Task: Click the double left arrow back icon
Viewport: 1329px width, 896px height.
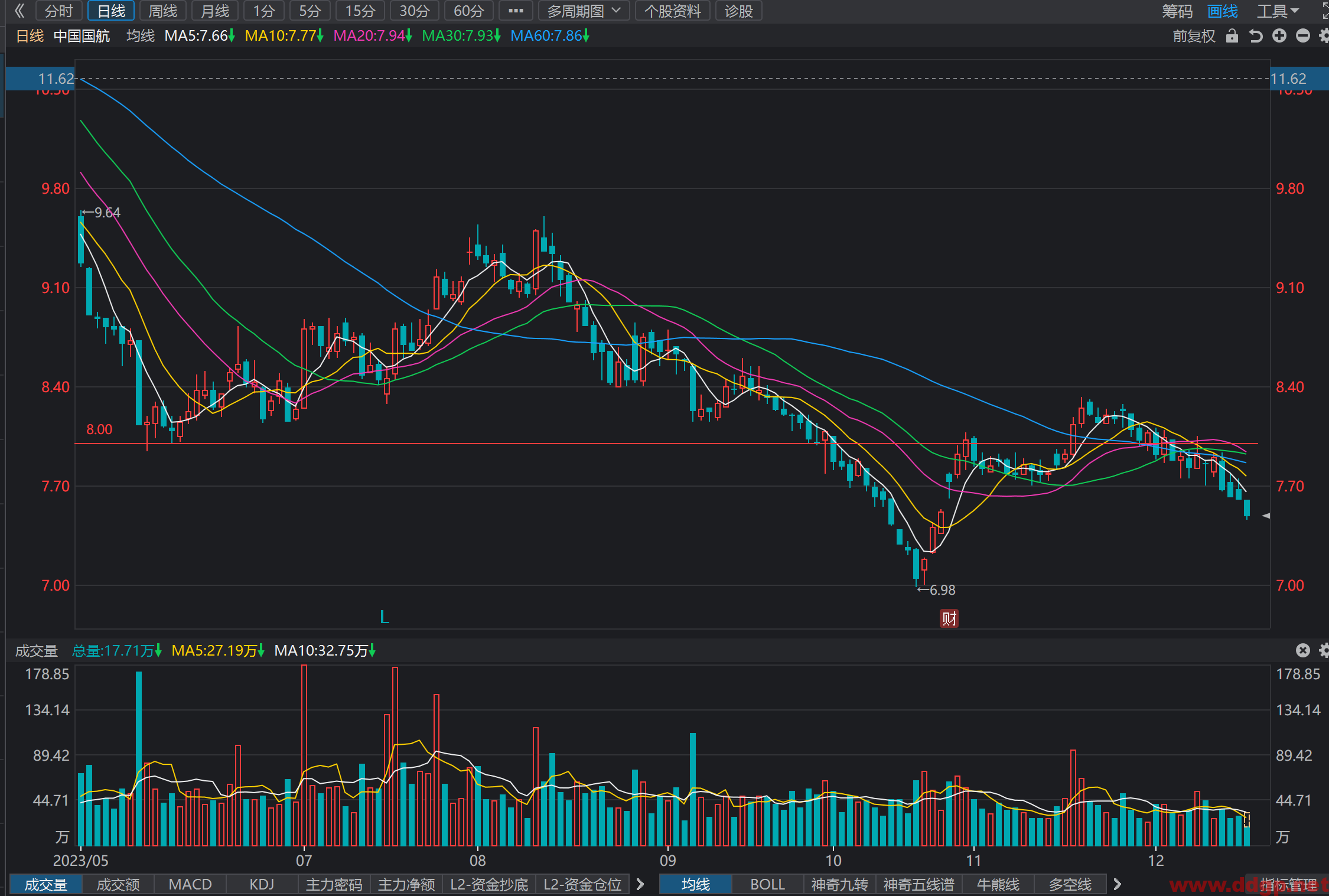Action: tap(19, 11)
